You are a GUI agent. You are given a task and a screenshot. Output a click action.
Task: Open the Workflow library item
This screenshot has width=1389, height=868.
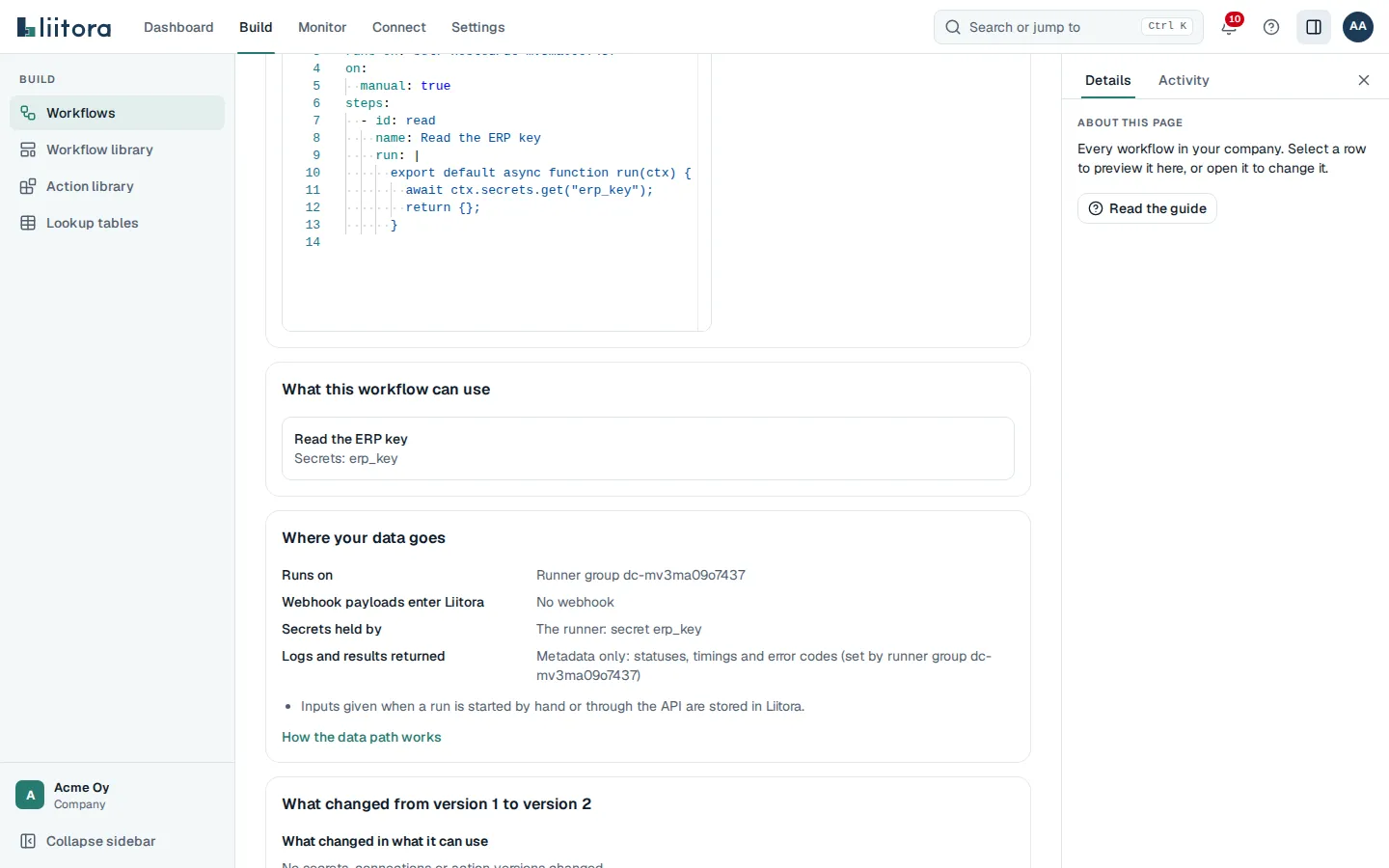(117, 149)
